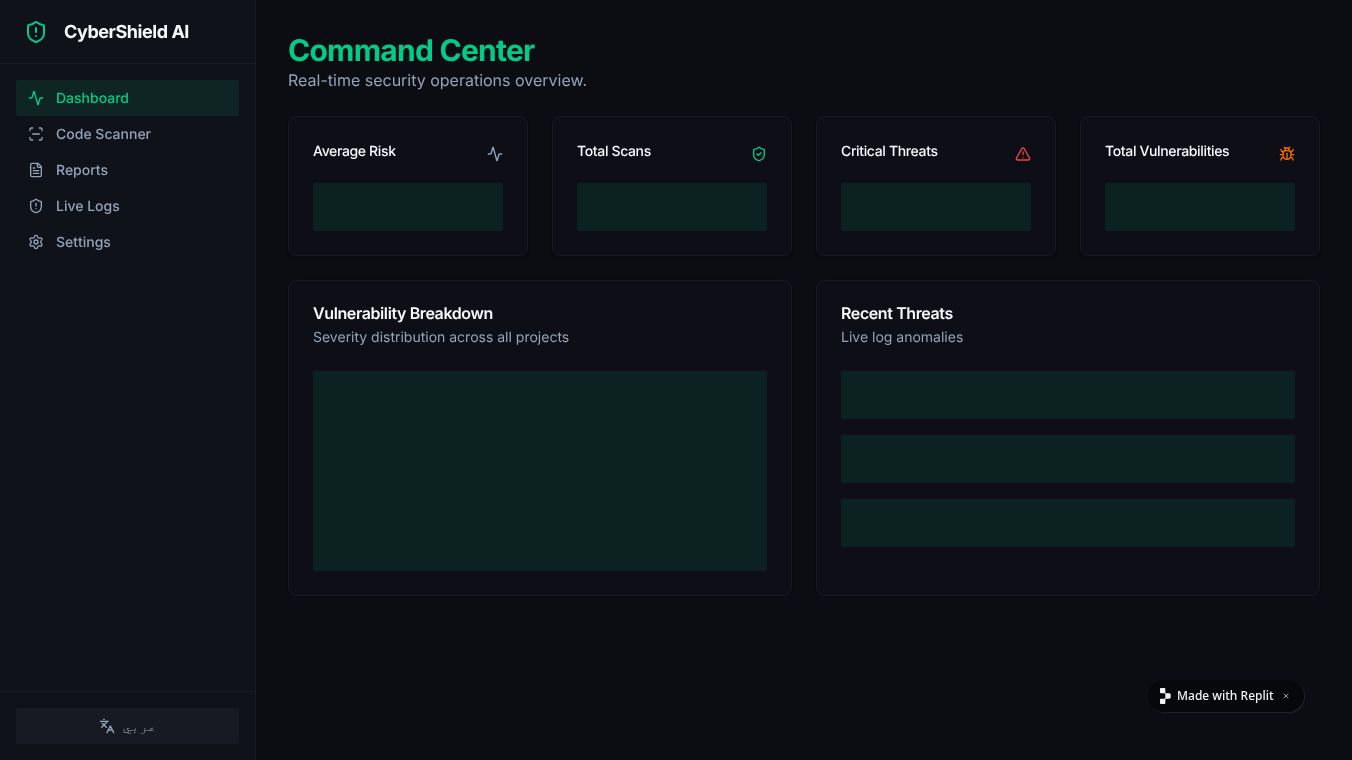1352x760 pixels.
Task: Click 'Severity distribution across all projects' caption
Action: pos(441,337)
